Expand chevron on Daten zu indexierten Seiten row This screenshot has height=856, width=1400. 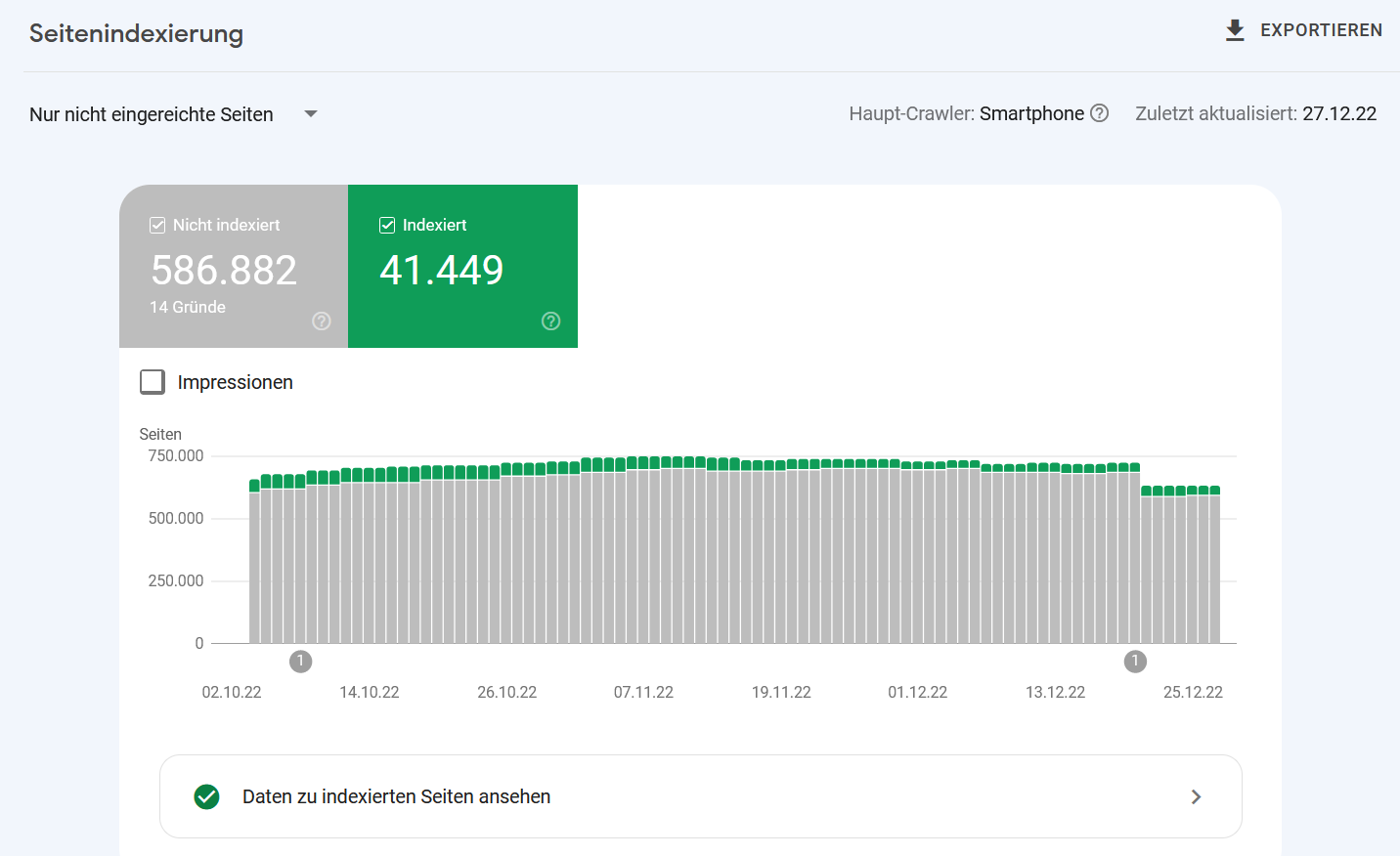(x=1196, y=797)
